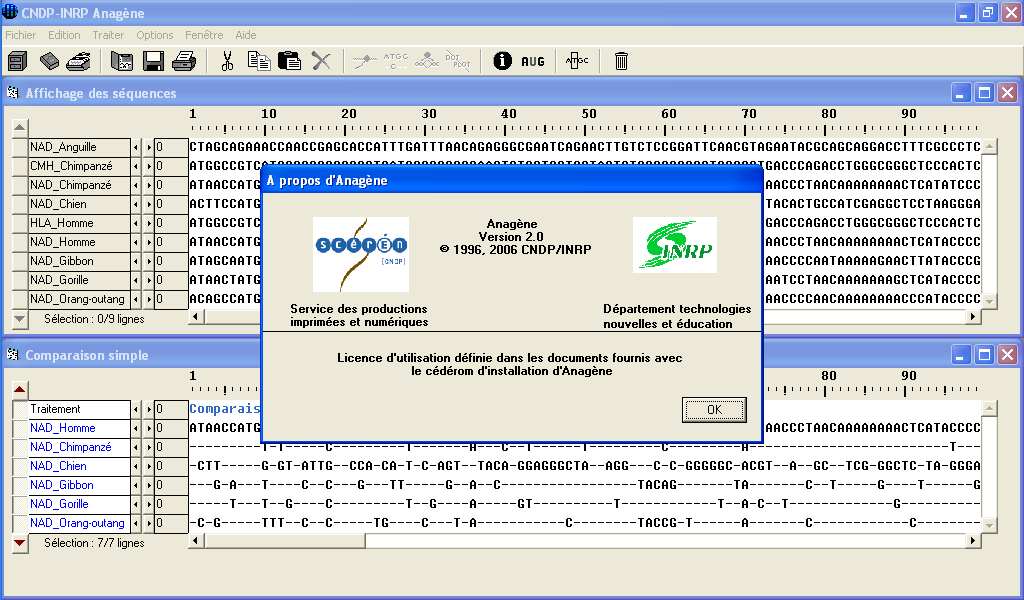
Task: Select the HLA_Homme sequence name button
Action: 80,223
